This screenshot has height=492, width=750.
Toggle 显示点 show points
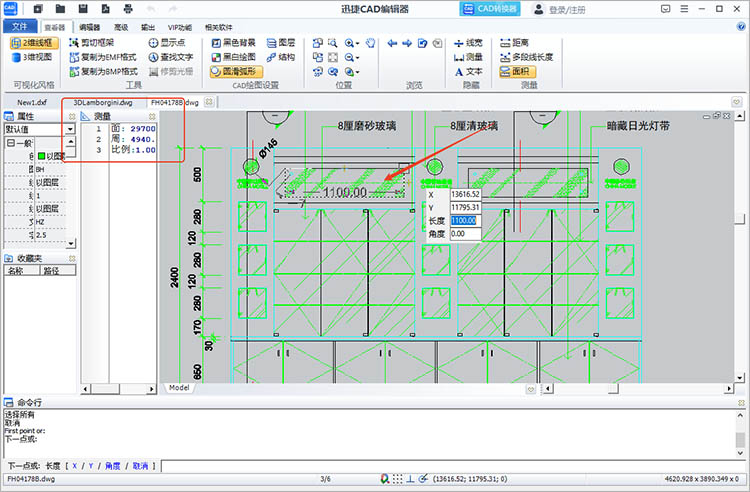(166, 43)
